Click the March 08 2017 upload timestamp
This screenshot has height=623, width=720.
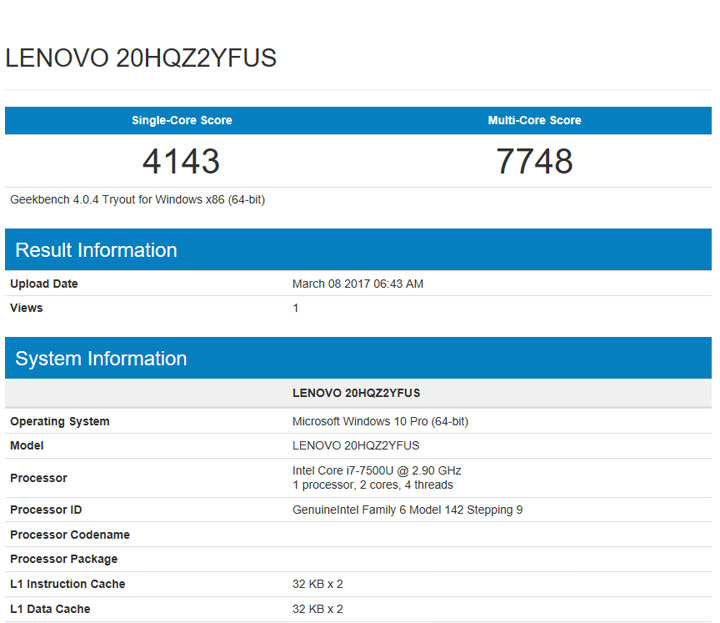tap(357, 284)
